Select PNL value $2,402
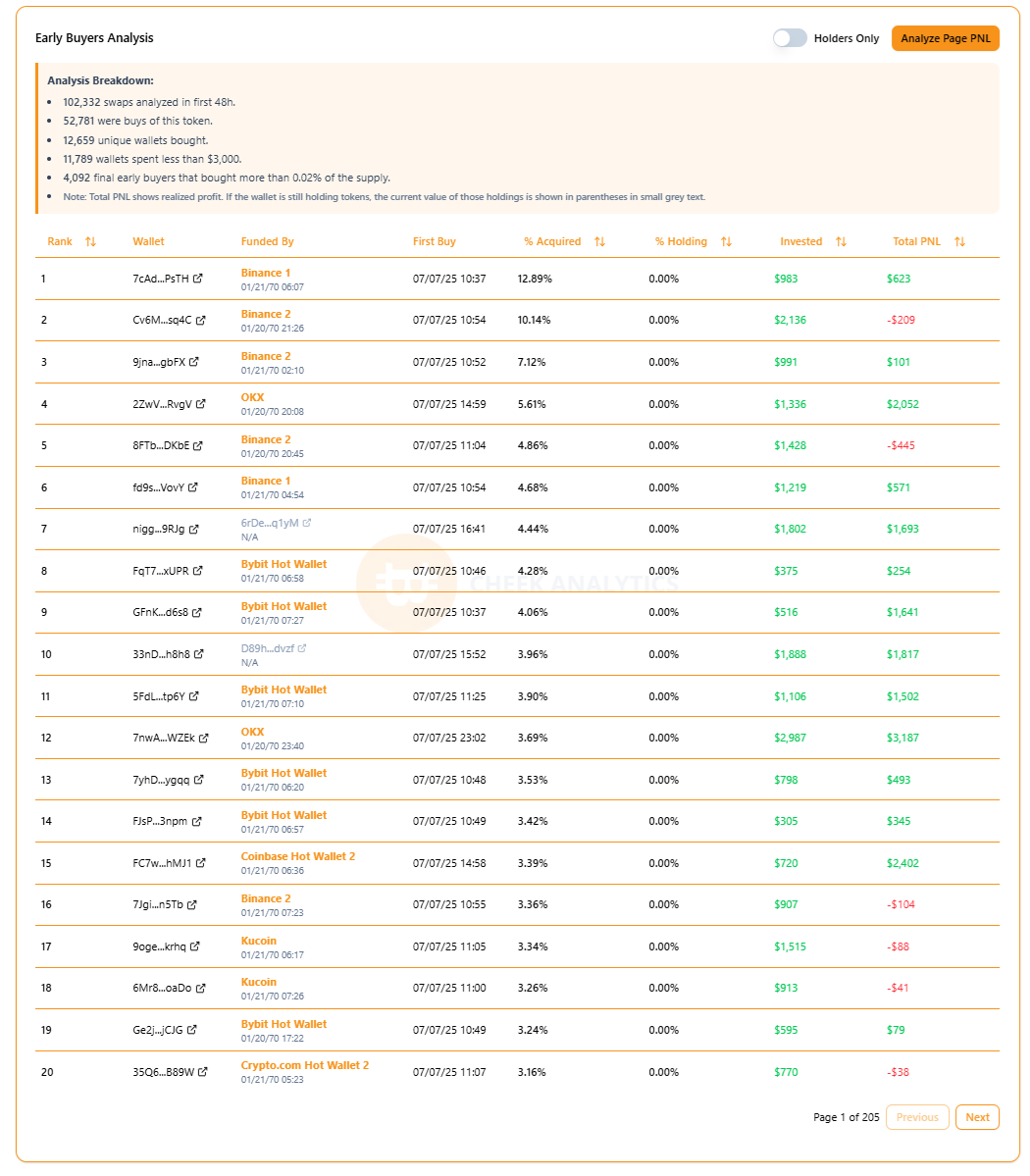1030x1176 pixels. (x=902, y=863)
